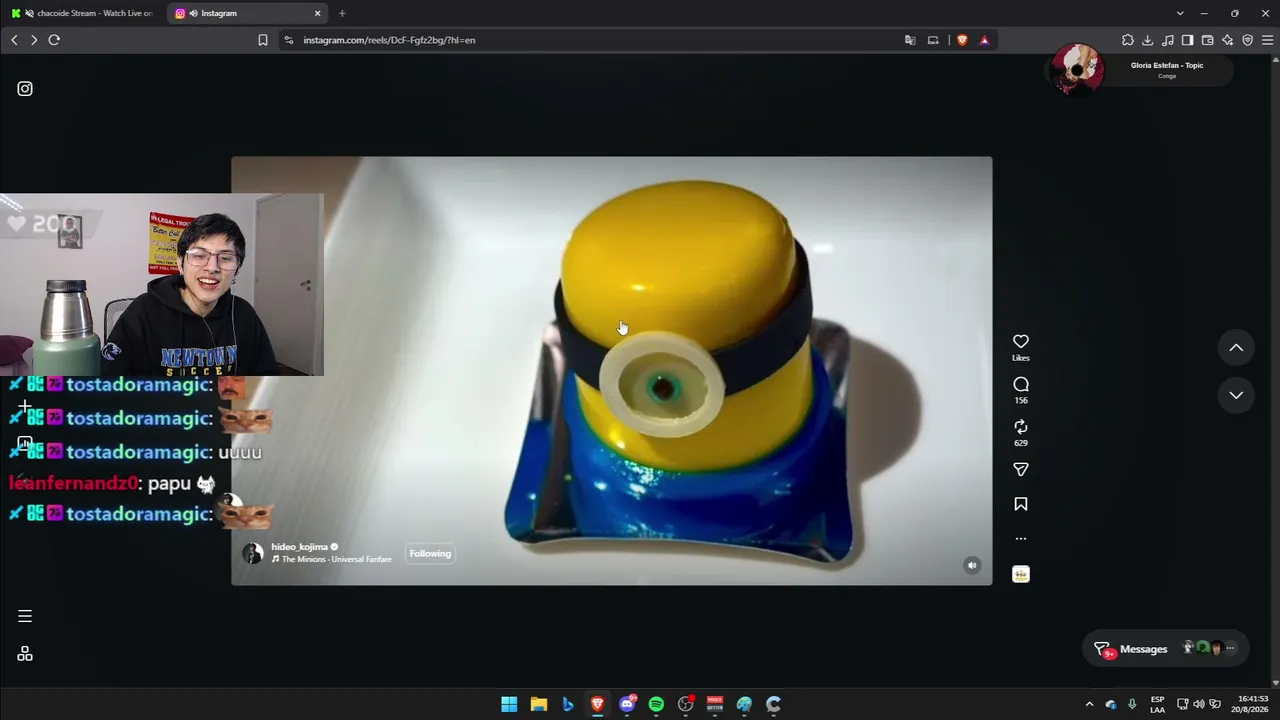This screenshot has height=720, width=1280.
Task: Show hidden system tray icons
Action: (x=1089, y=704)
